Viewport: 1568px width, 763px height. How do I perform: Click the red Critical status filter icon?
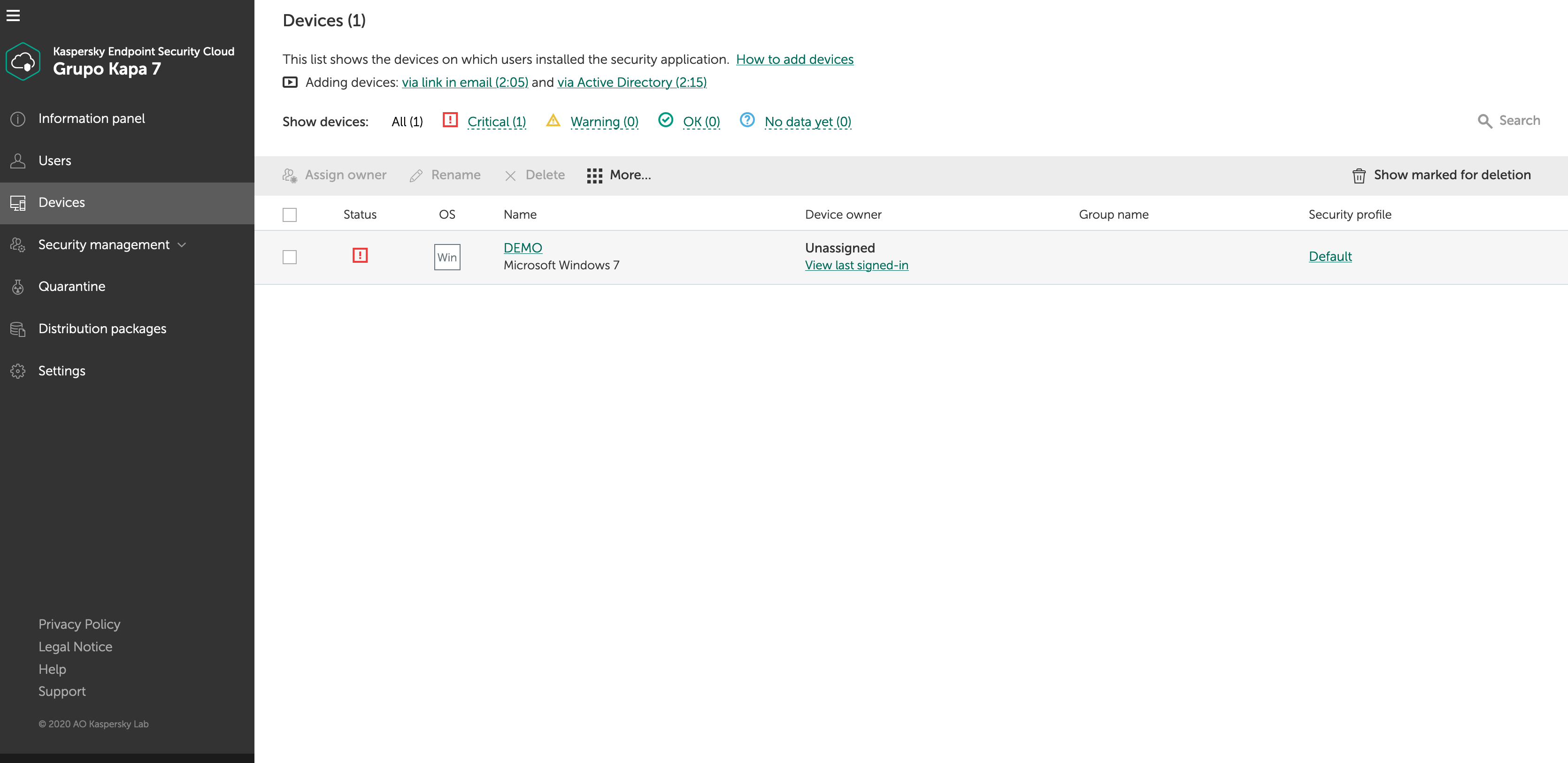tap(450, 120)
